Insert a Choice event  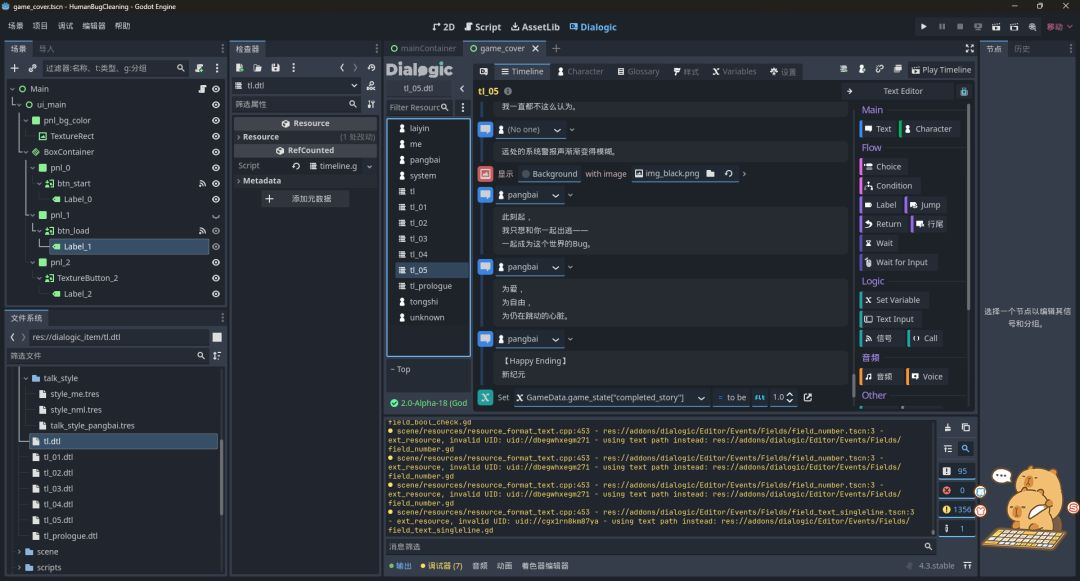(882, 167)
